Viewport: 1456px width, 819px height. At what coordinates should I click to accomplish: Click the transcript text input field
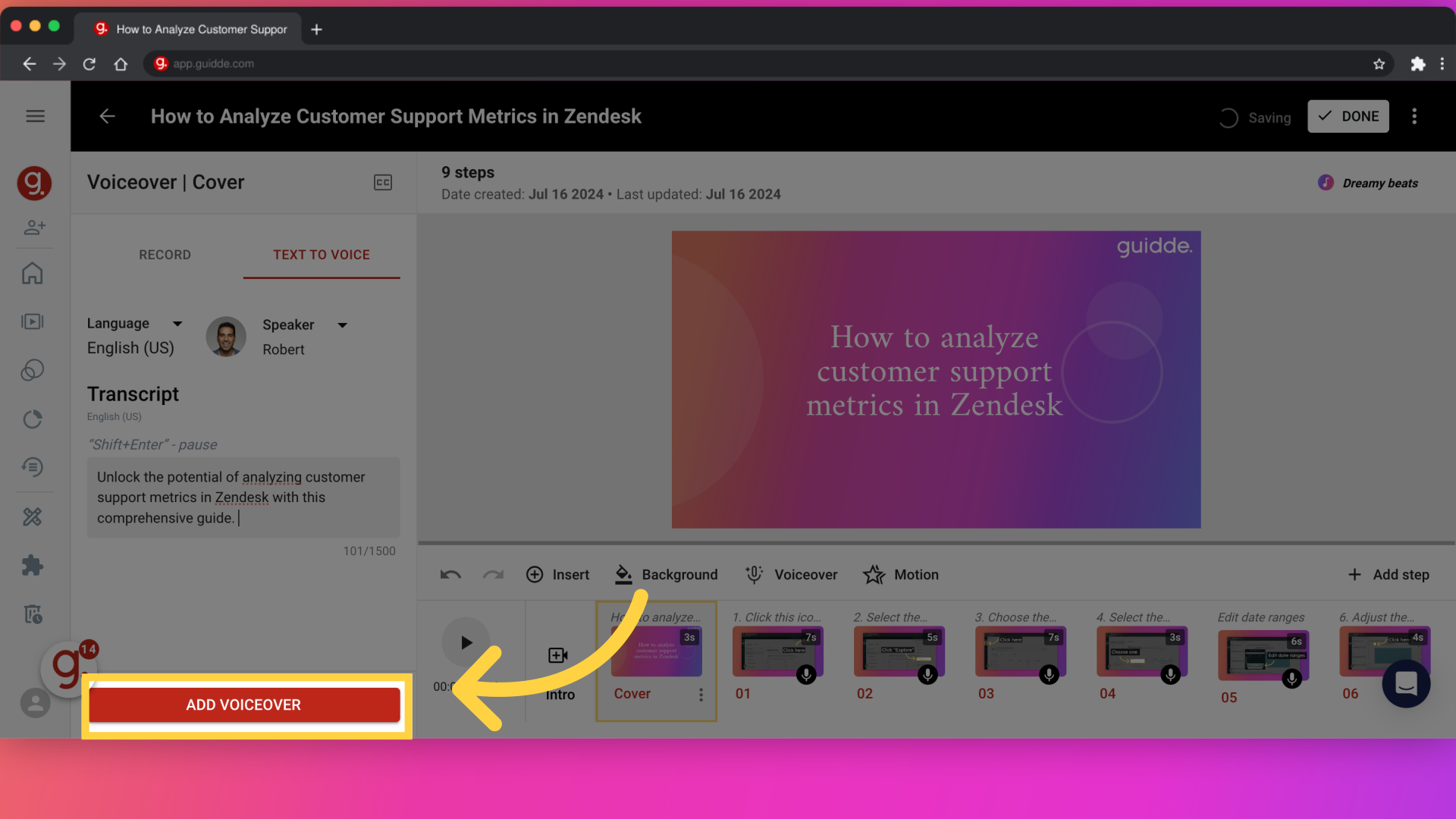[x=243, y=497]
